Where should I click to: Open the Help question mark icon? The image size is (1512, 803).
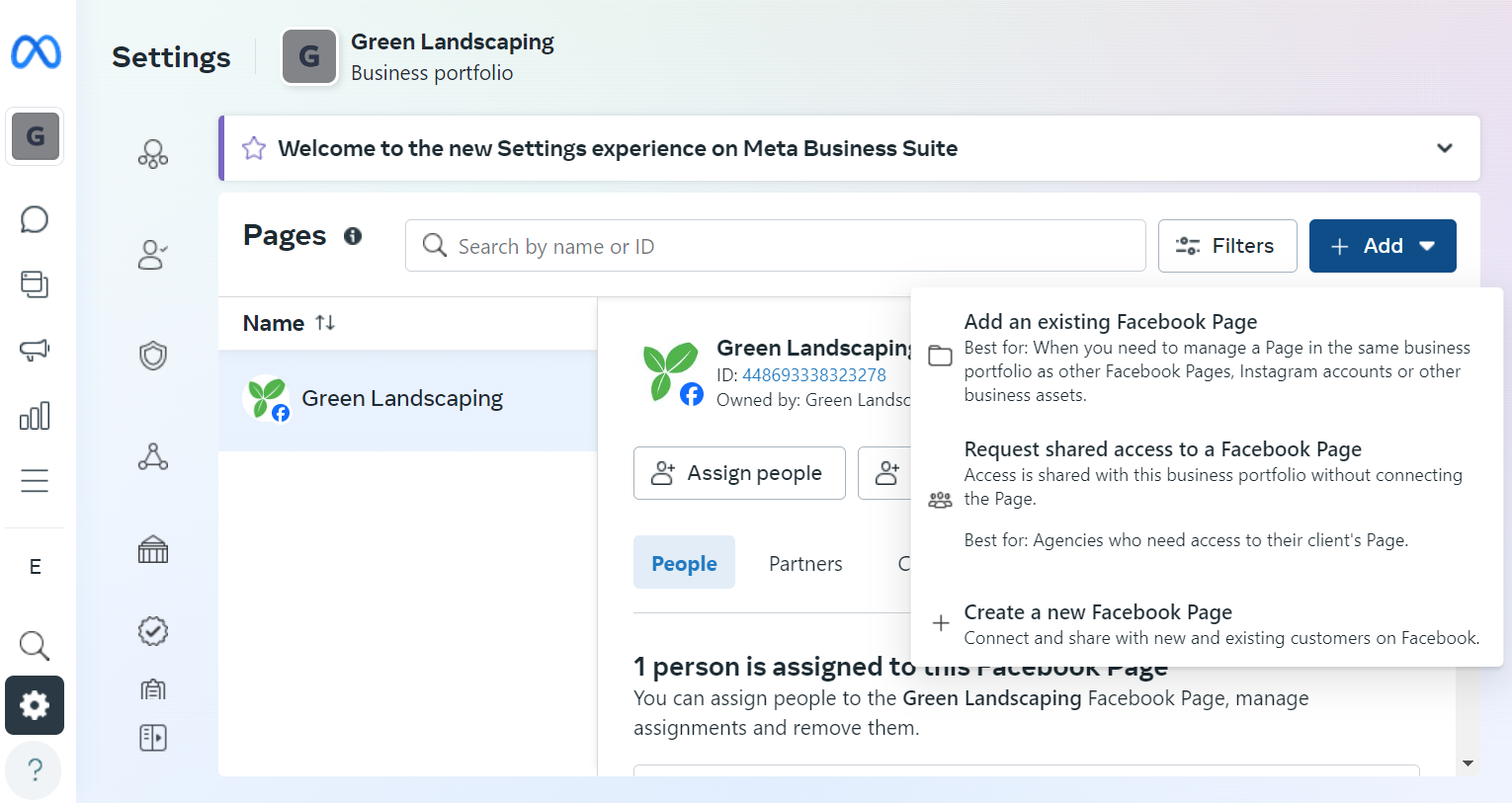tap(35, 769)
